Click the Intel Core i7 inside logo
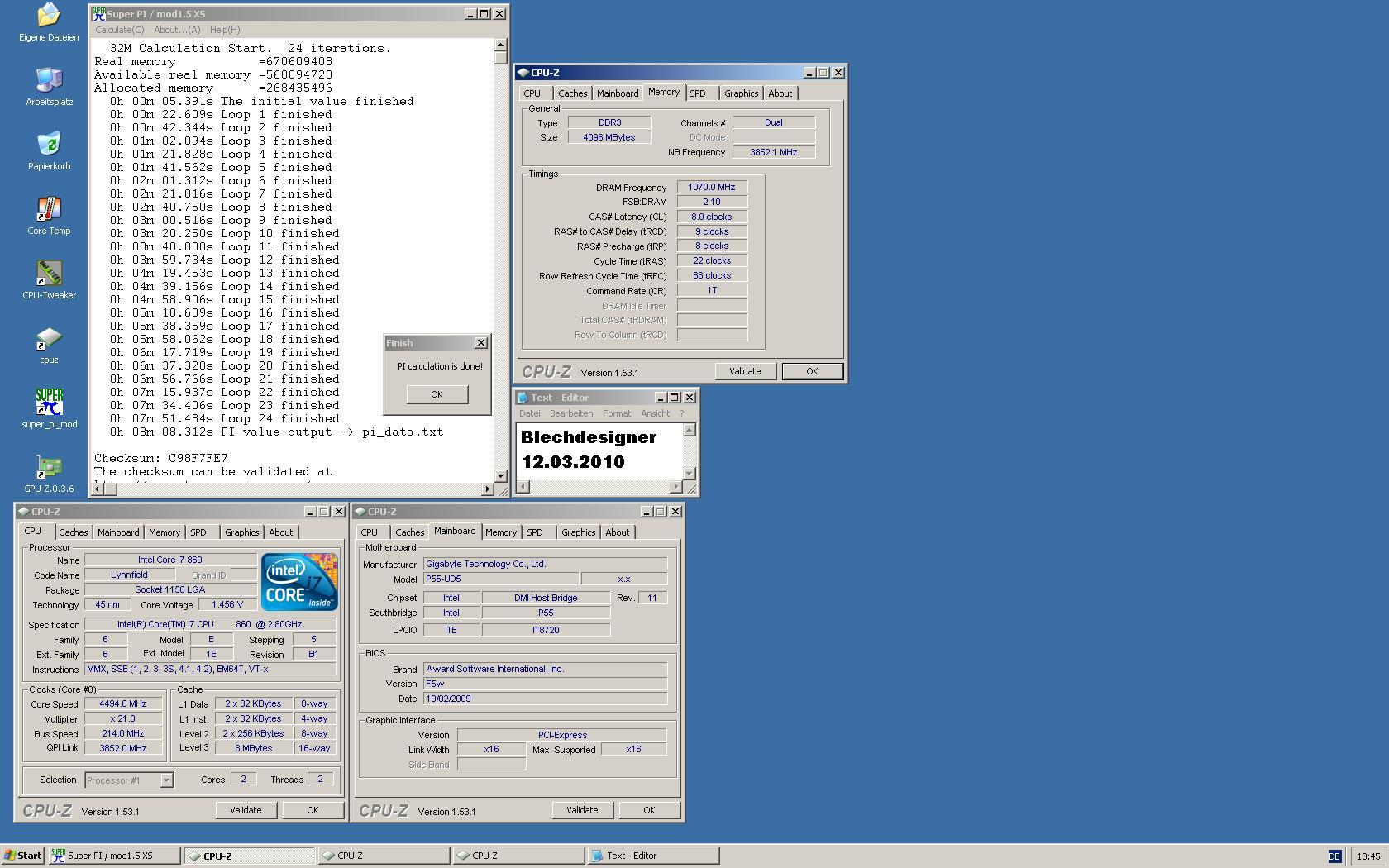The height and width of the screenshot is (868, 1389). coord(299,582)
